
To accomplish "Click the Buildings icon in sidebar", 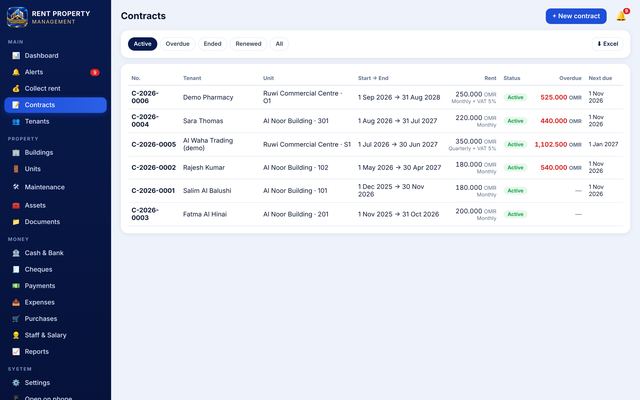I will click(x=16, y=152).
